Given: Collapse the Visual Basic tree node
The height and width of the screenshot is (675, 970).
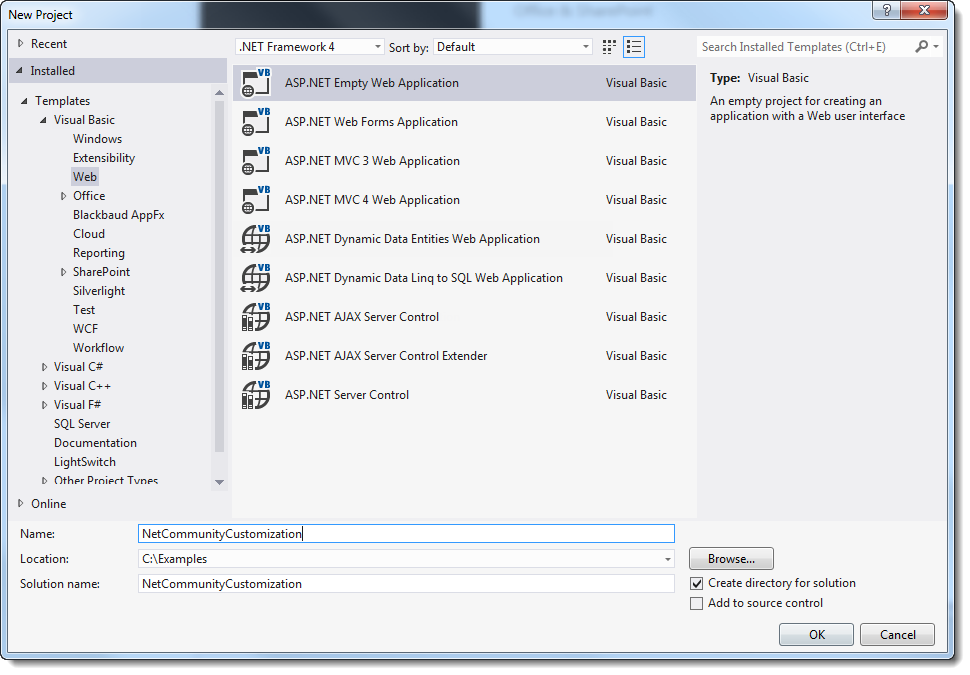Looking at the screenshot, I should (43, 120).
